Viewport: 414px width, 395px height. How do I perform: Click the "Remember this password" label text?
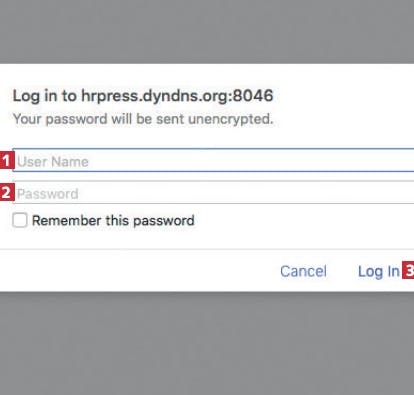coord(113,221)
